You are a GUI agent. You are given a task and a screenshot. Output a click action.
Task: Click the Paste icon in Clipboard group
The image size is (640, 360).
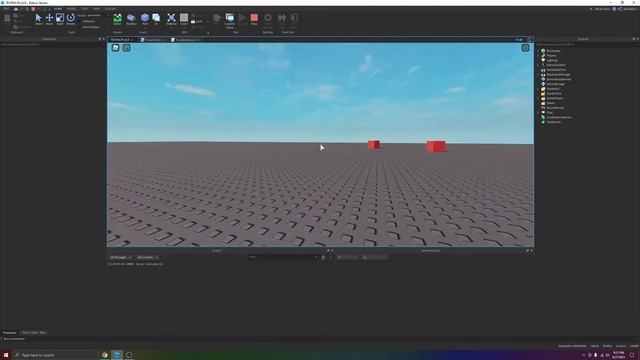7,19
